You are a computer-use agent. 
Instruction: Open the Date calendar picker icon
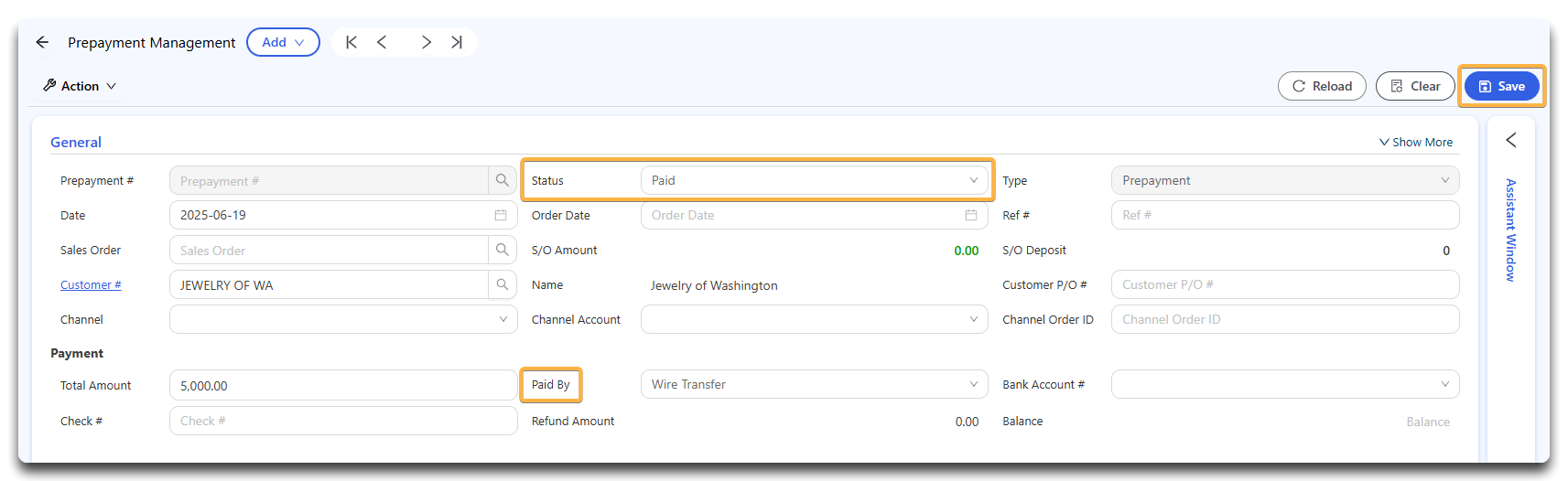(x=501, y=215)
